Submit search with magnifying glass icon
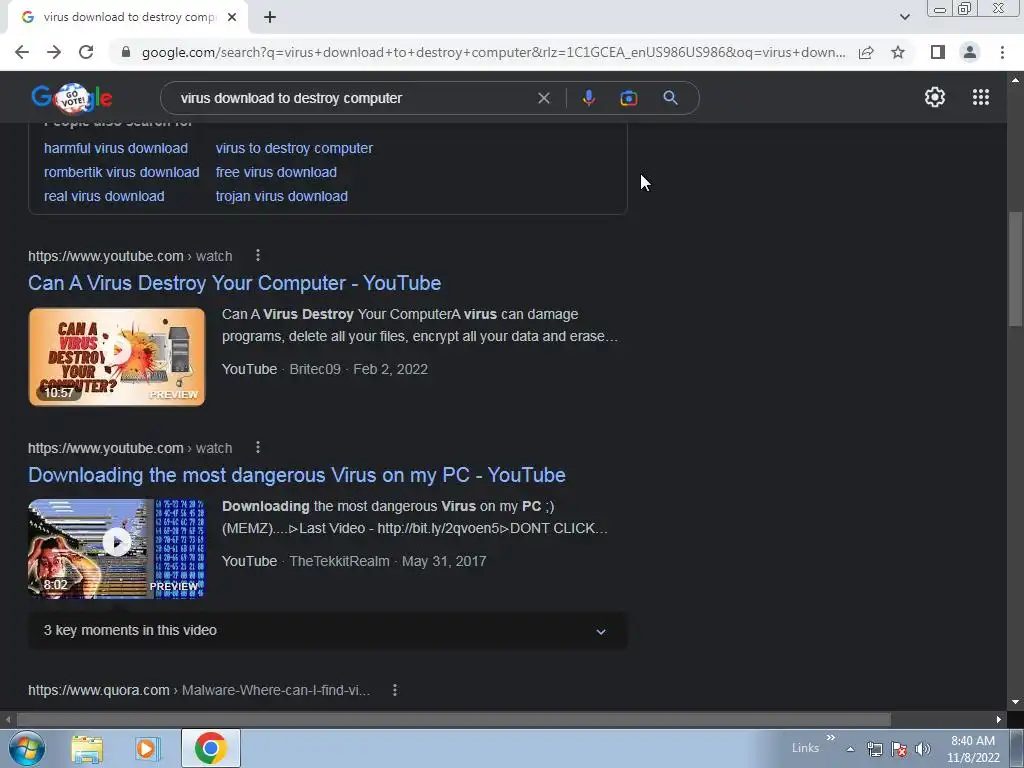This screenshot has height=768, width=1024. [670, 98]
